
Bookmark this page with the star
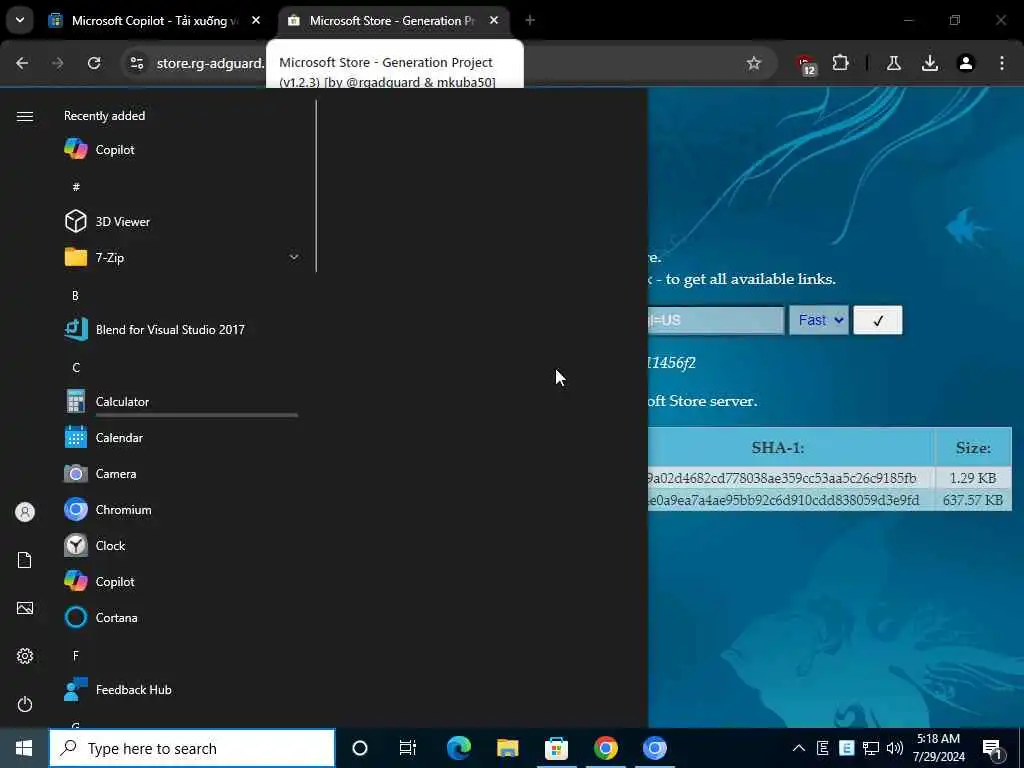pyautogui.click(x=754, y=63)
